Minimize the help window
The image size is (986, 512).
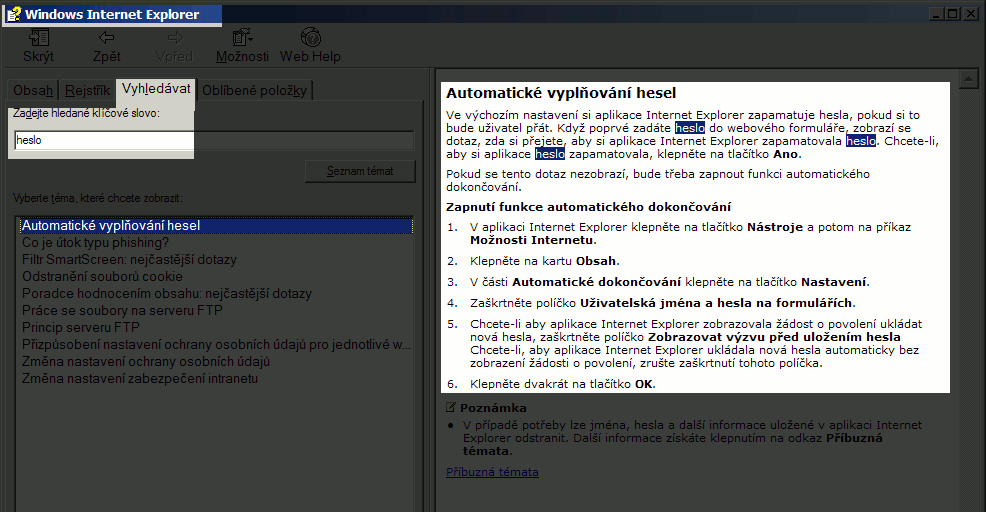(937, 14)
